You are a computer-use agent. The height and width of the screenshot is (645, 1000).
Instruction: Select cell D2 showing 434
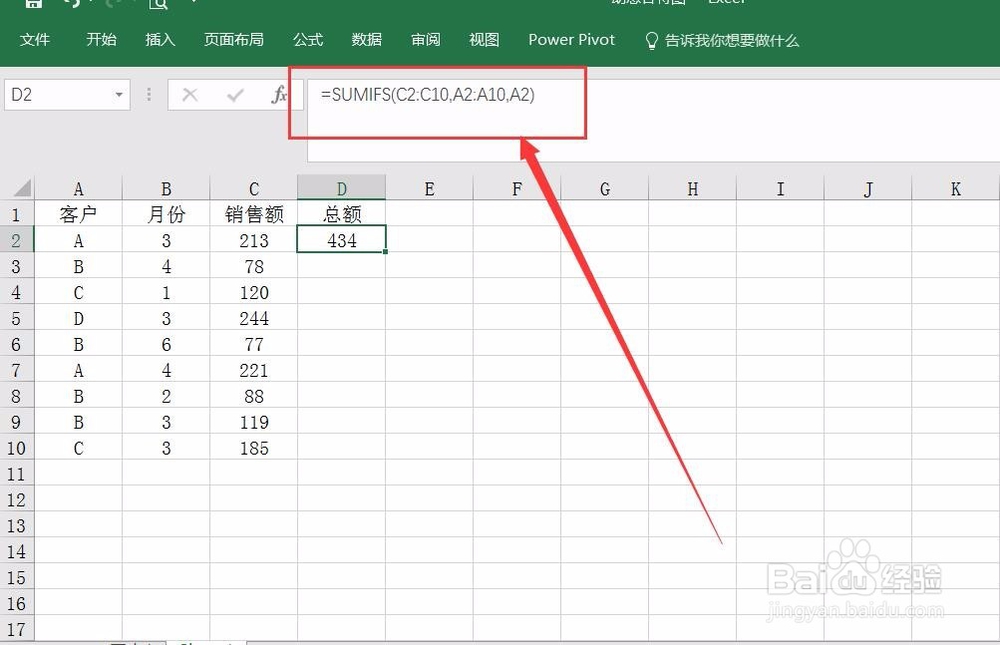point(341,239)
